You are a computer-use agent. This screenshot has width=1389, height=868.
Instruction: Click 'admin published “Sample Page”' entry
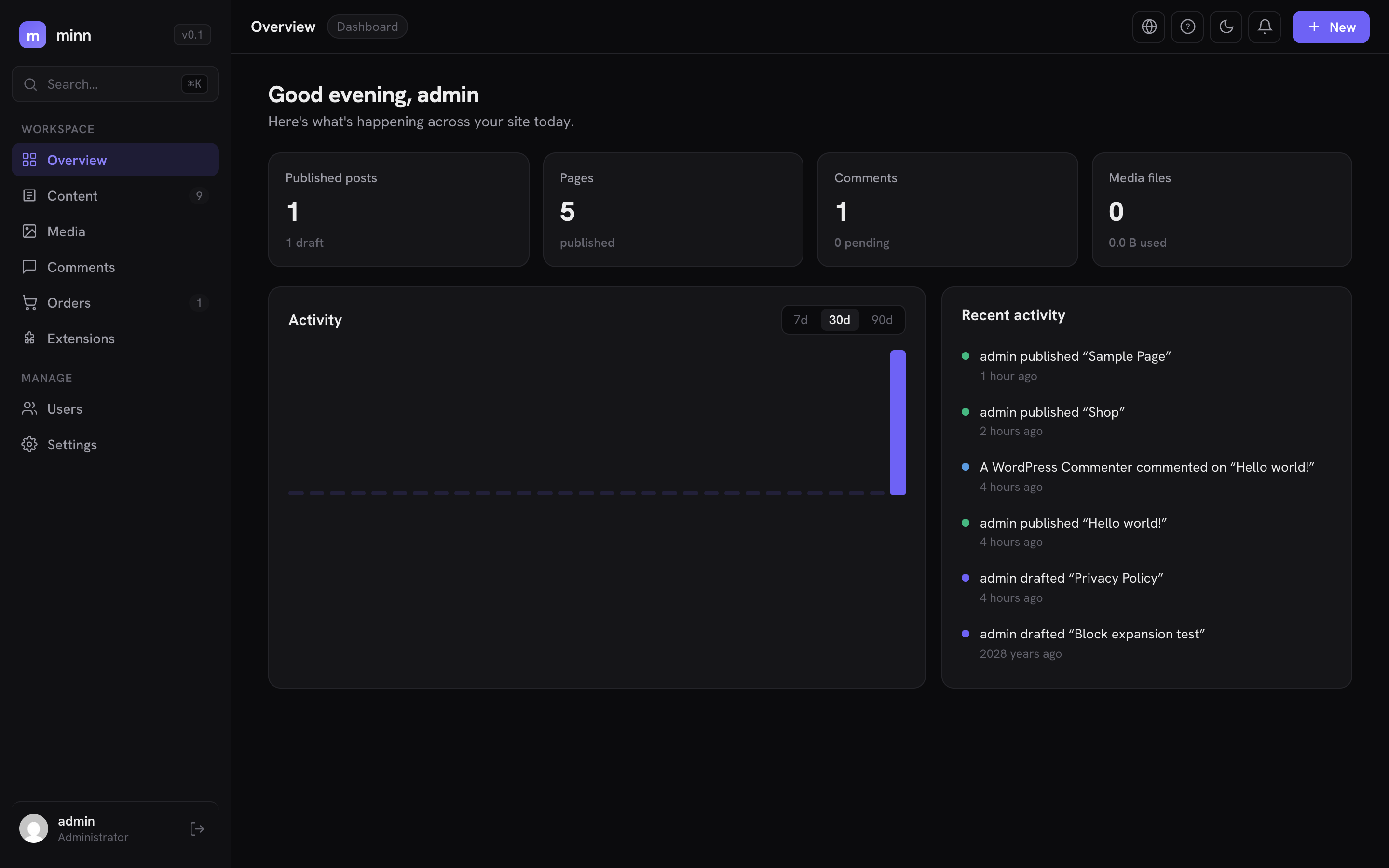(1075, 356)
